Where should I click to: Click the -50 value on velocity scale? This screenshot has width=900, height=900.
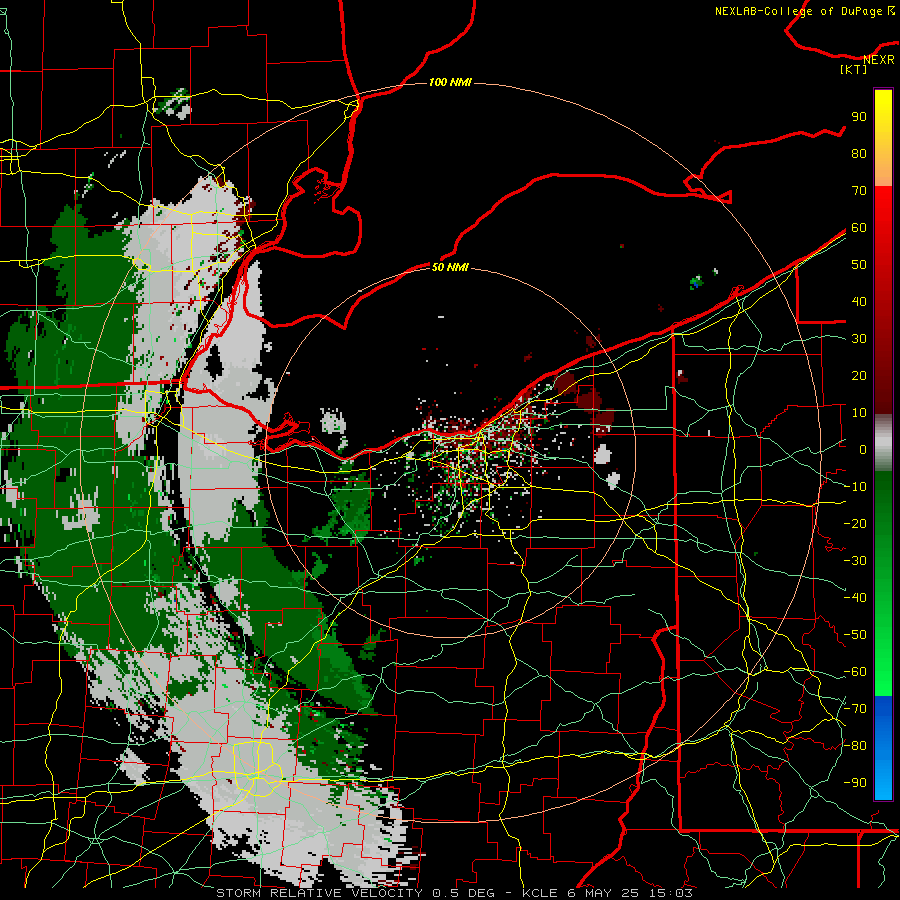(855, 635)
